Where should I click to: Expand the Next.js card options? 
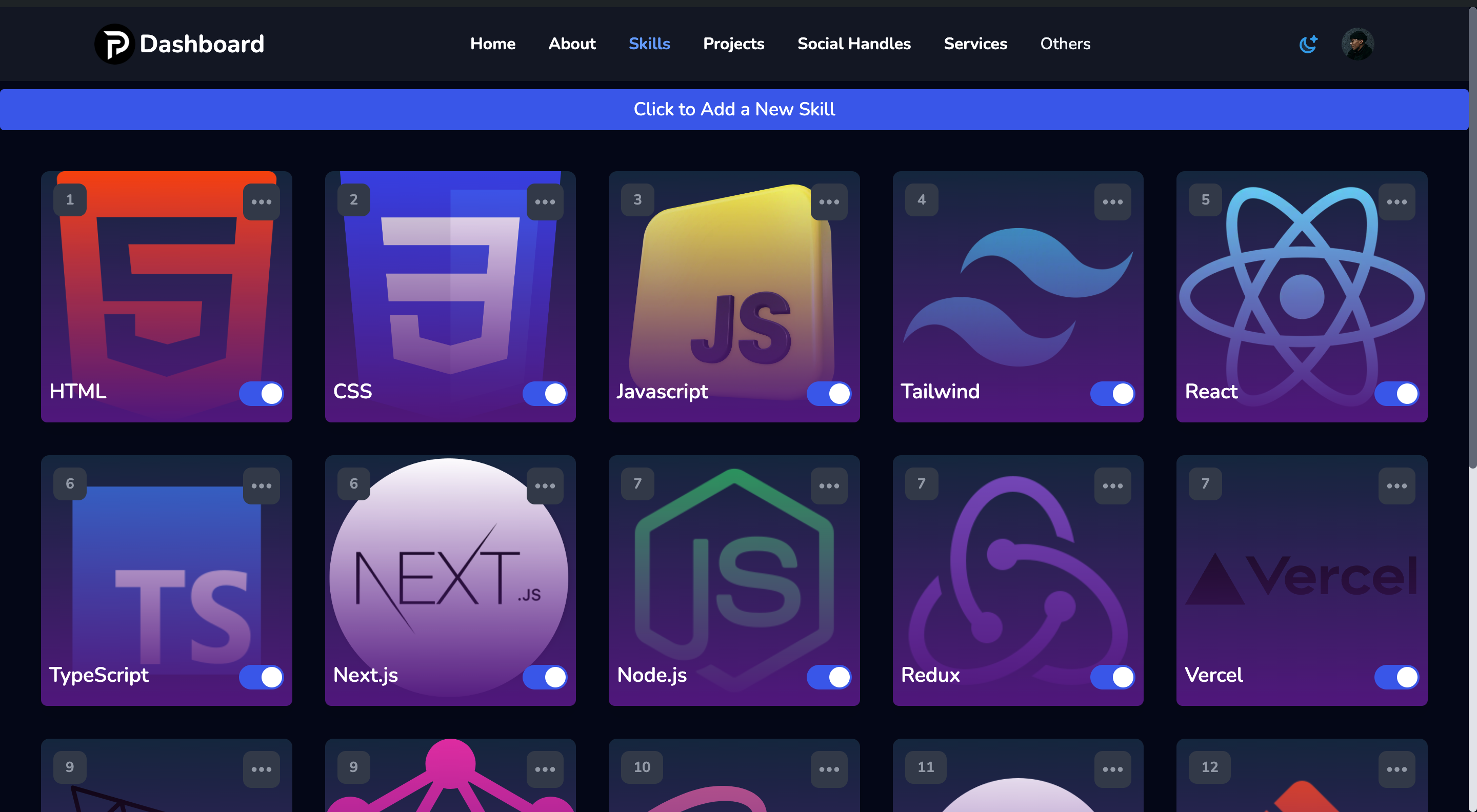coord(545,486)
